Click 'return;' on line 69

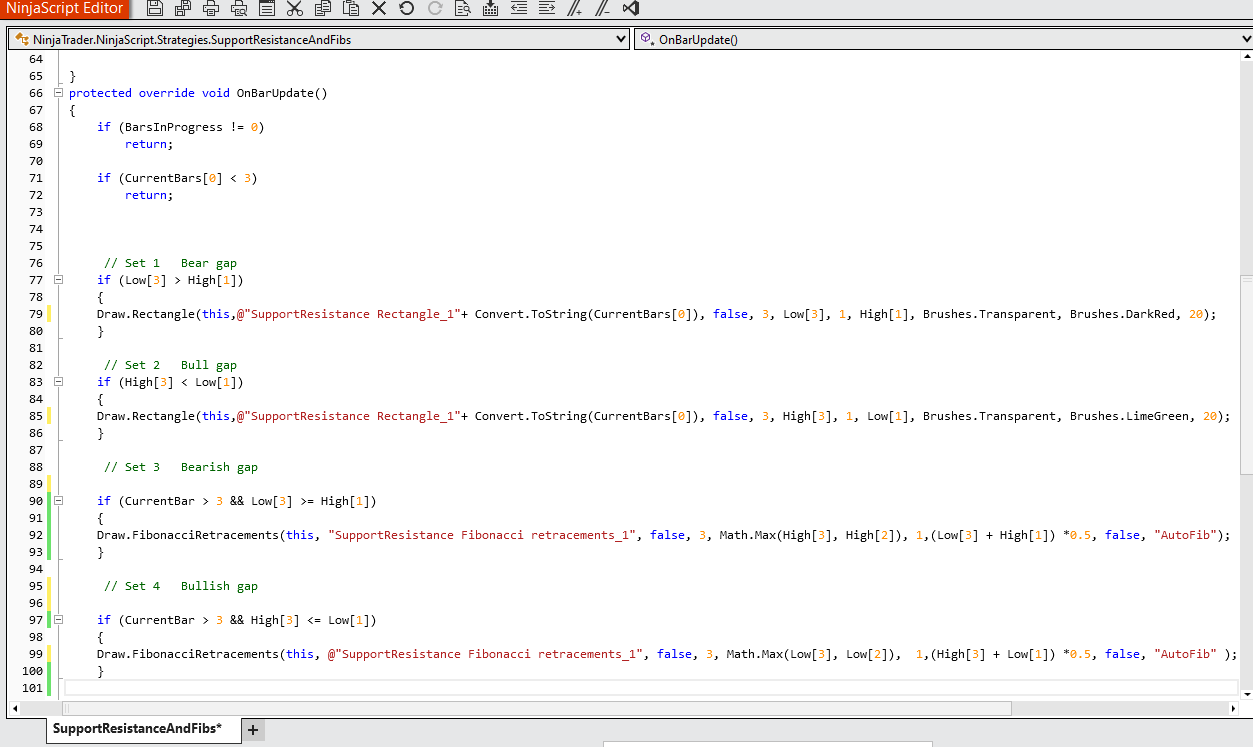[149, 144]
